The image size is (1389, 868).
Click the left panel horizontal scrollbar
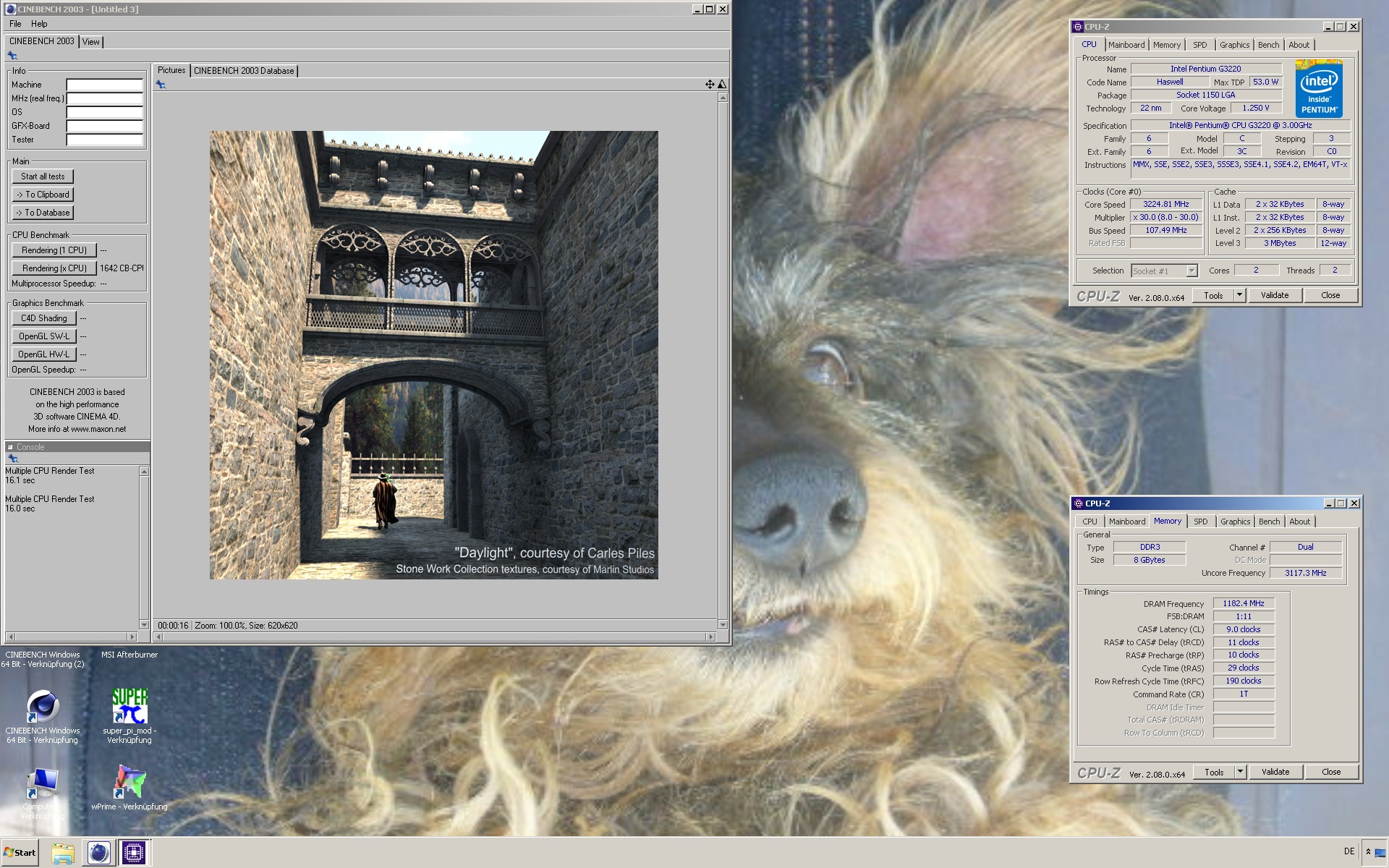pos(72,637)
